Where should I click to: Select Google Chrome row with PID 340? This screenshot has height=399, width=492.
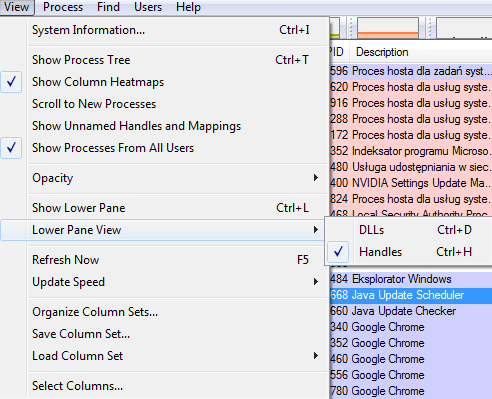[x=411, y=327]
